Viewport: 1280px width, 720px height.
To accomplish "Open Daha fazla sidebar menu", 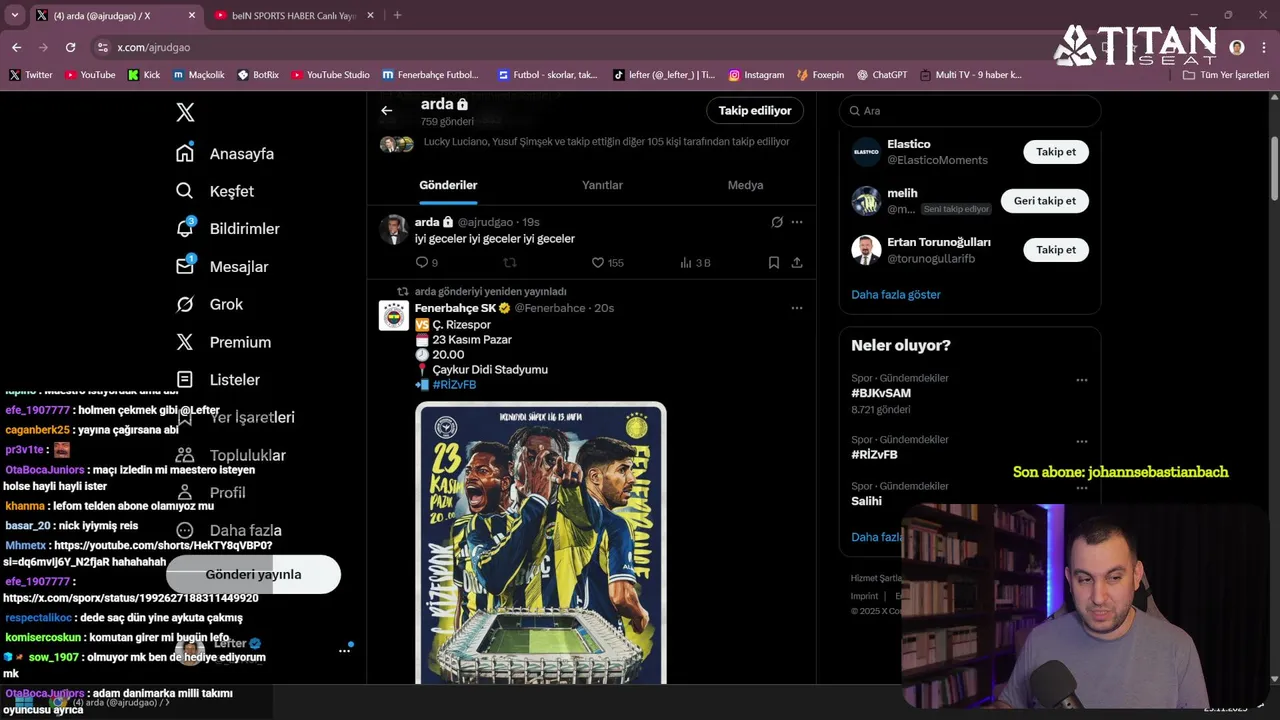I will click(x=229, y=530).
